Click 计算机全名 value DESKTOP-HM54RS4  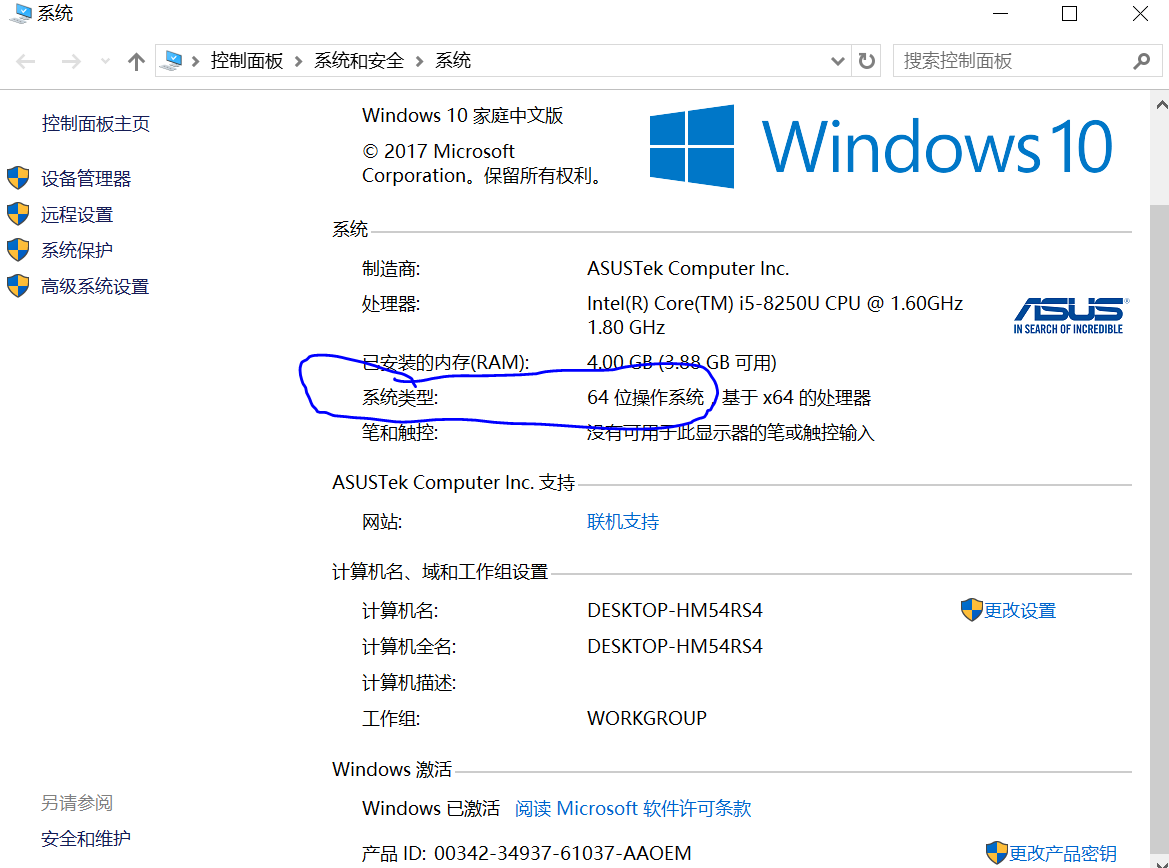pyautogui.click(x=675, y=646)
